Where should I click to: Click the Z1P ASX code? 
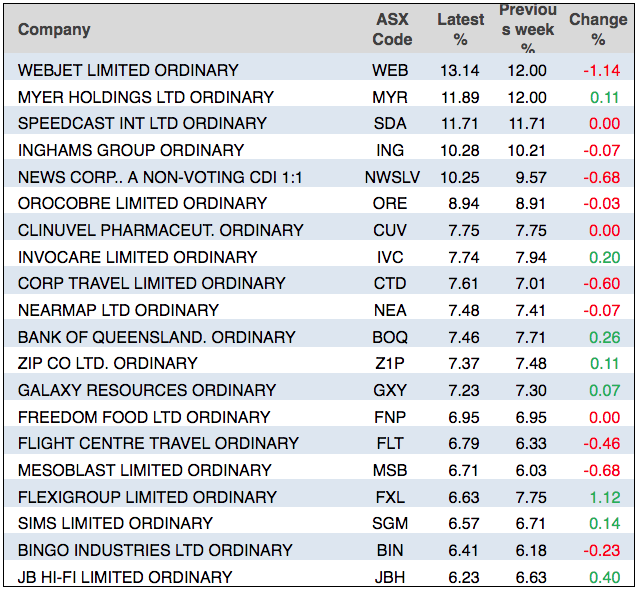point(390,363)
